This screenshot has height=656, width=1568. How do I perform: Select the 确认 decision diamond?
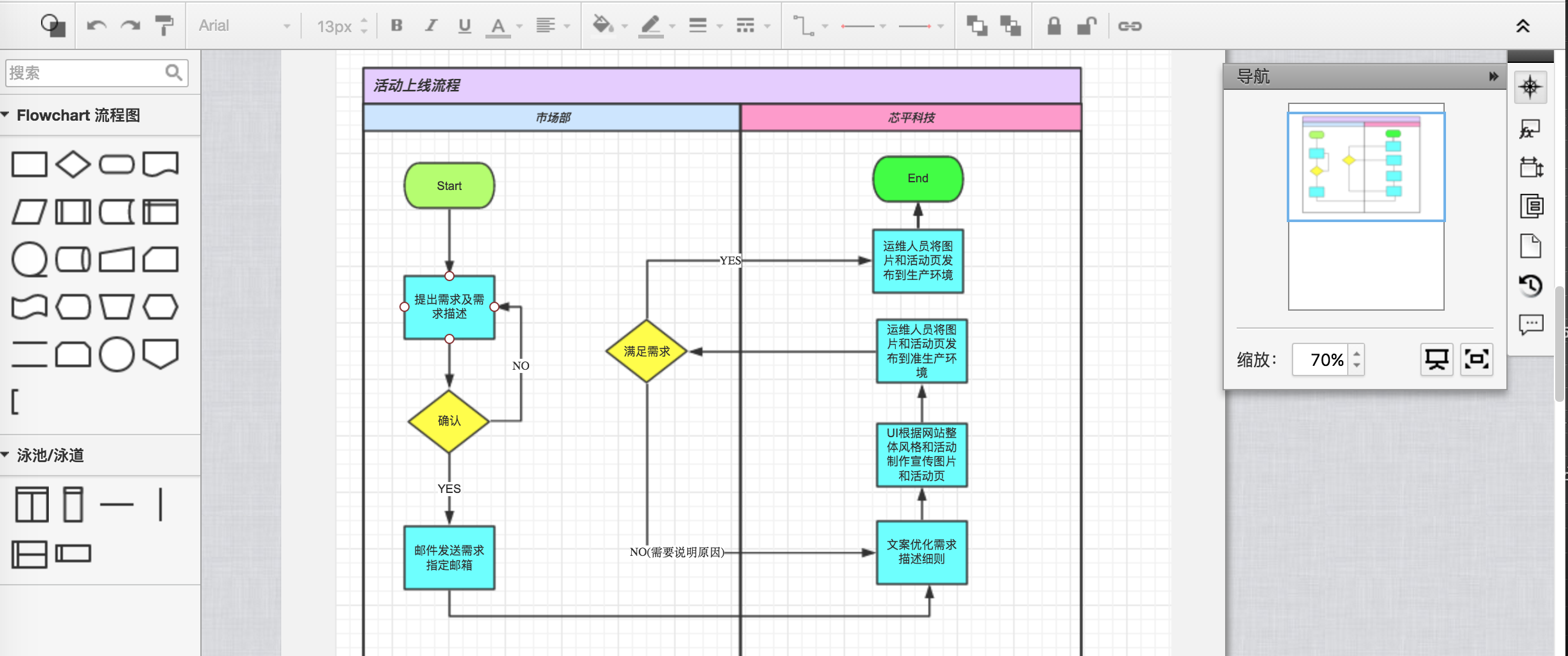449,421
